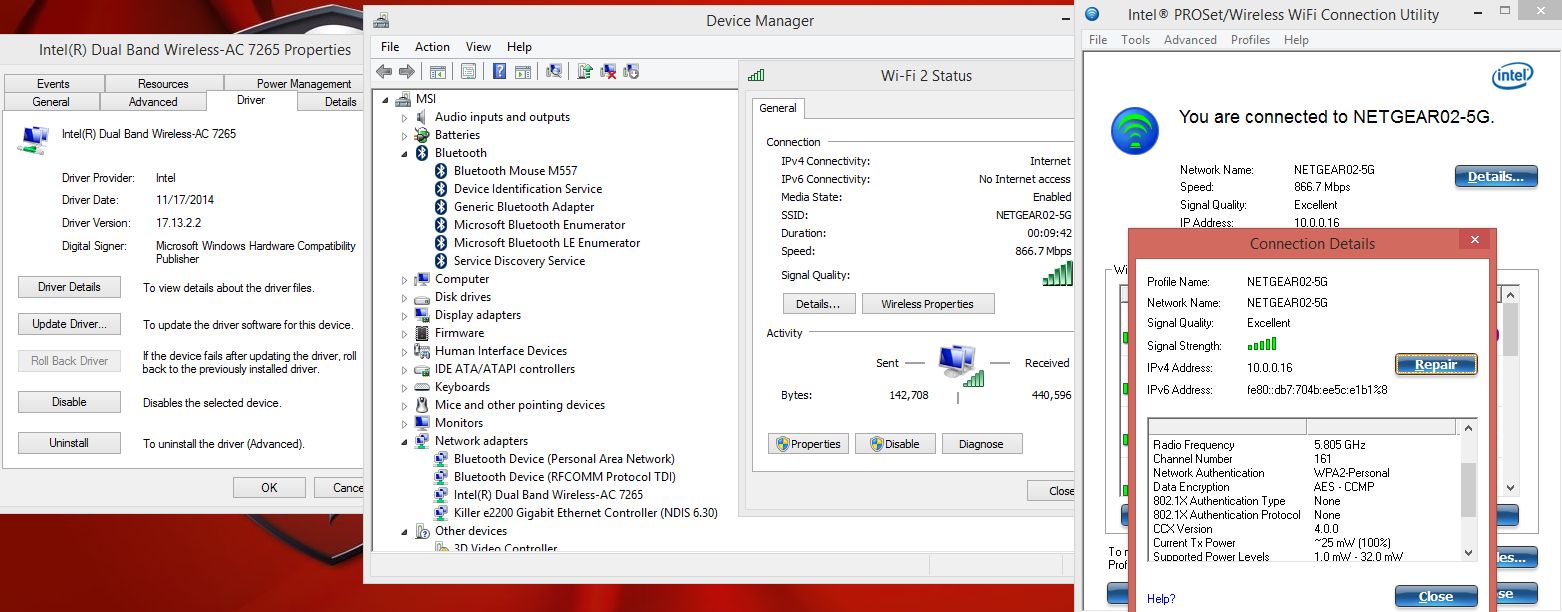
Task: Open the Tools menu in PROSet utility
Action: [x=1135, y=40]
